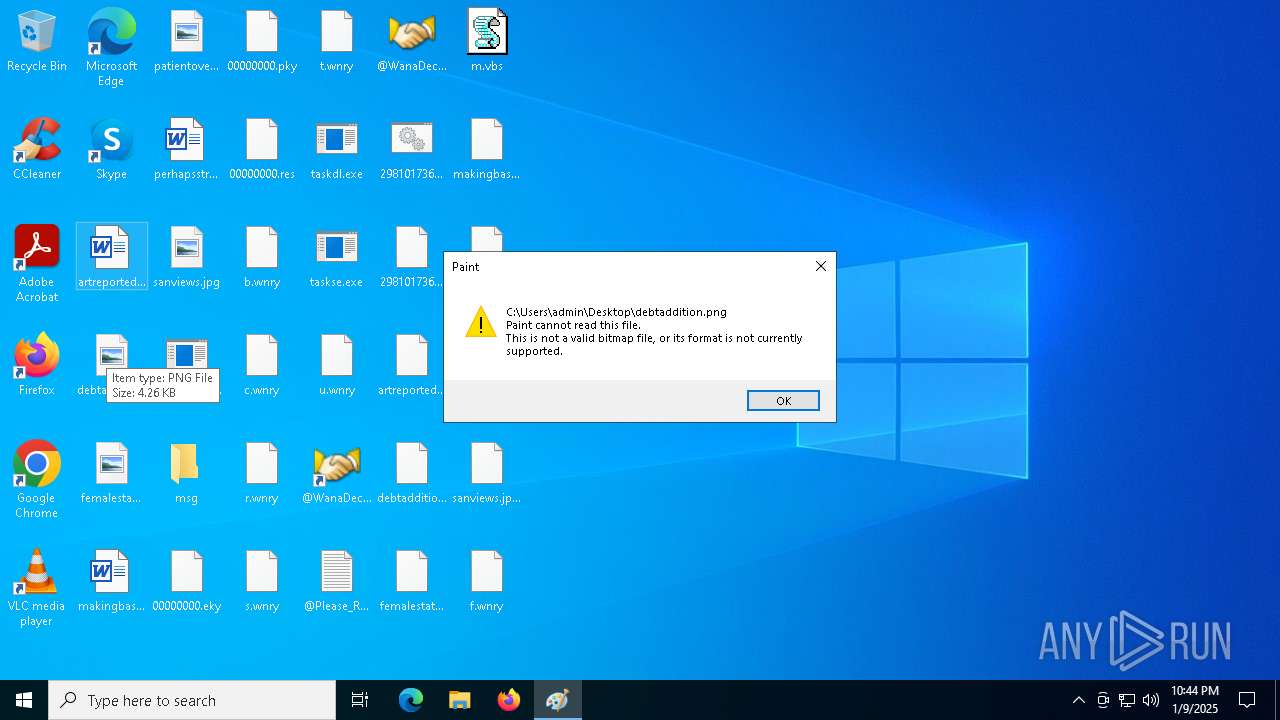Close the Paint error dialog
The image size is (1280, 720).
coord(820,266)
